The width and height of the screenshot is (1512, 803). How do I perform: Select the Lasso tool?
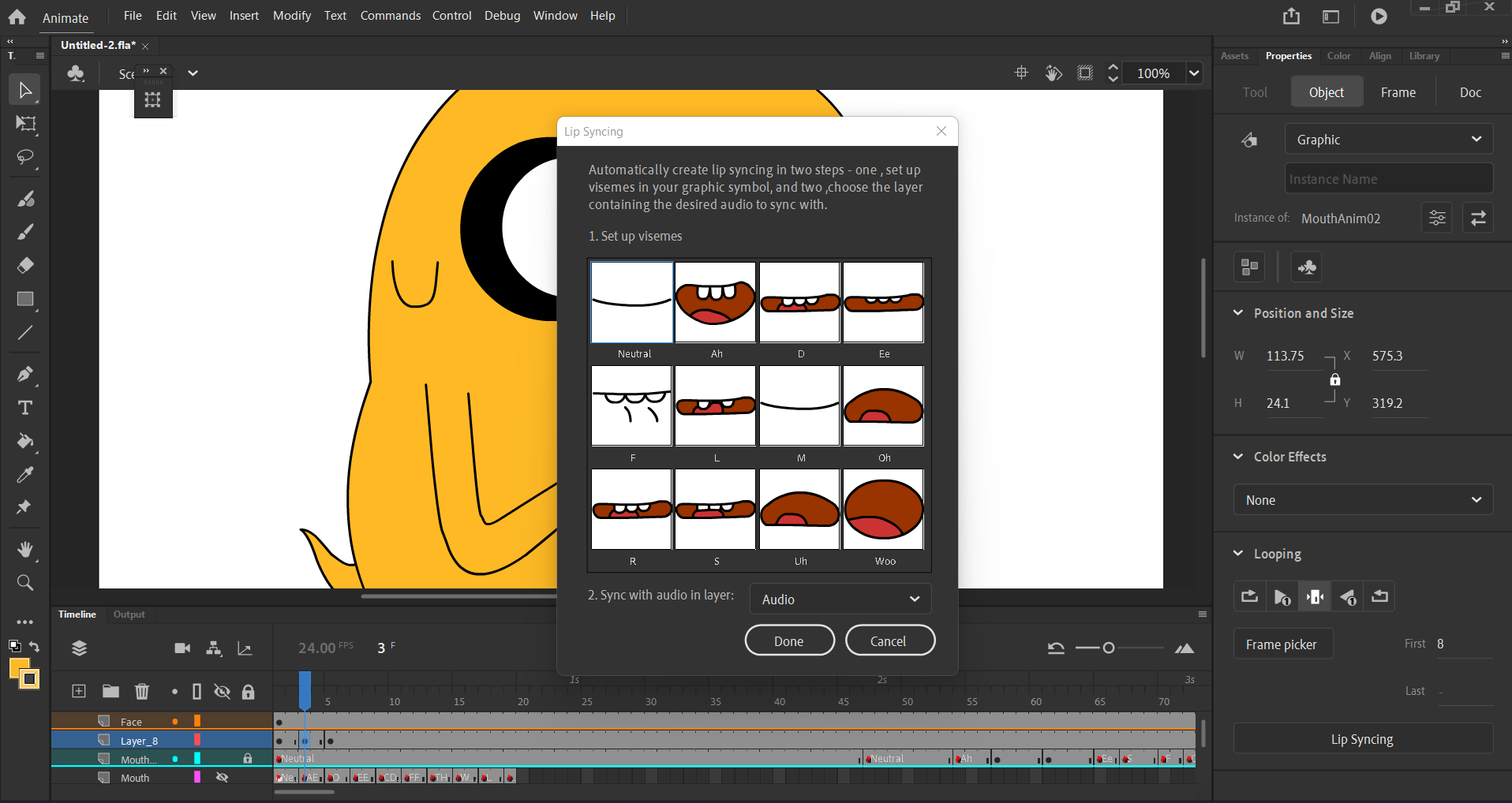pos(25,158)
